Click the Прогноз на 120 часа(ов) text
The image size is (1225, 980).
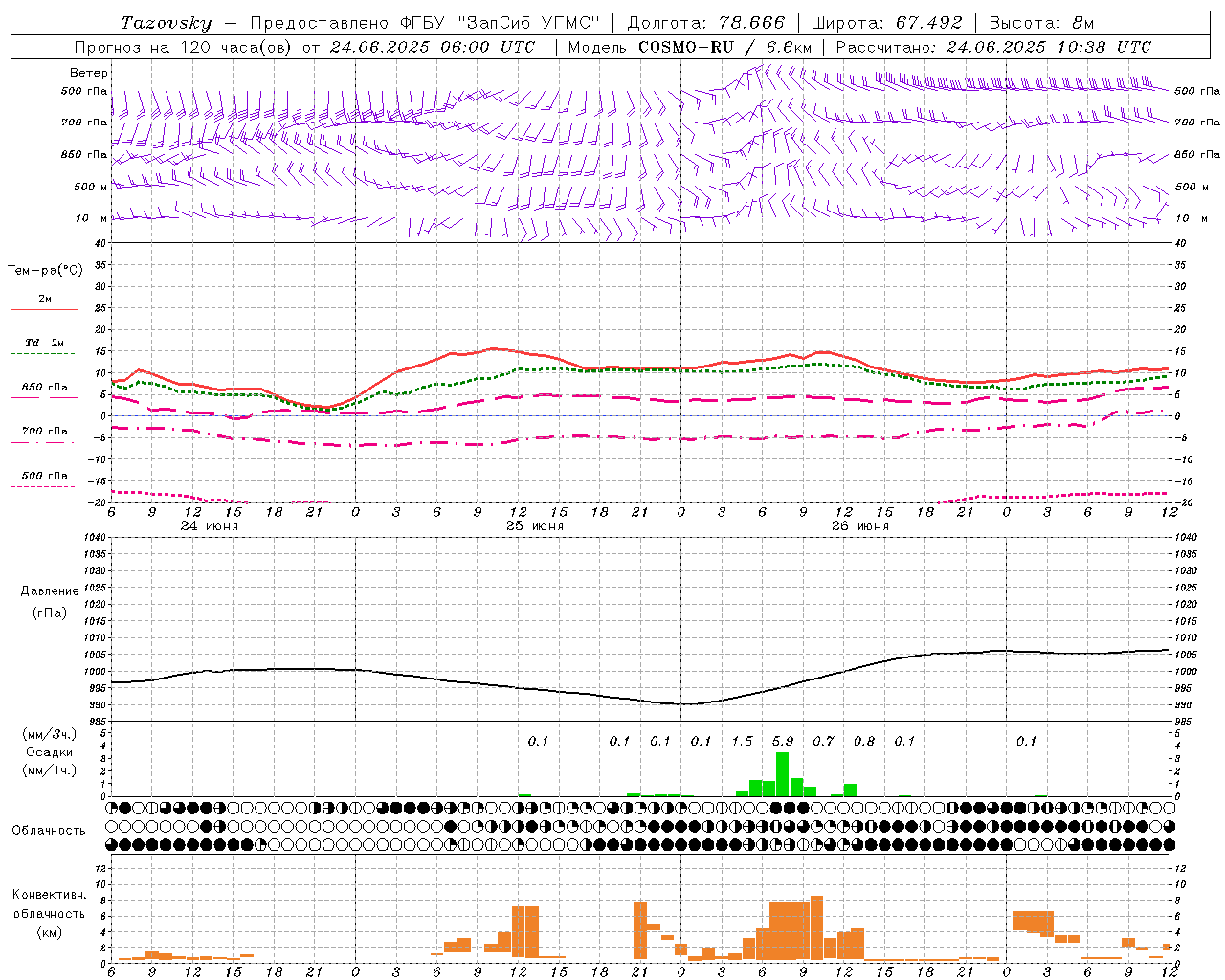coord(185,47)
